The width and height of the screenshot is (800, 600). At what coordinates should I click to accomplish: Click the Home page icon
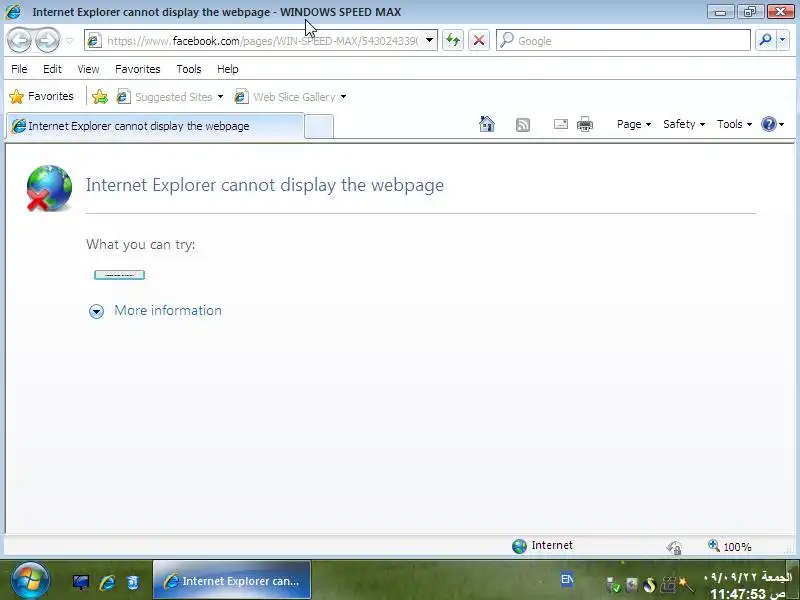[487, 124]
